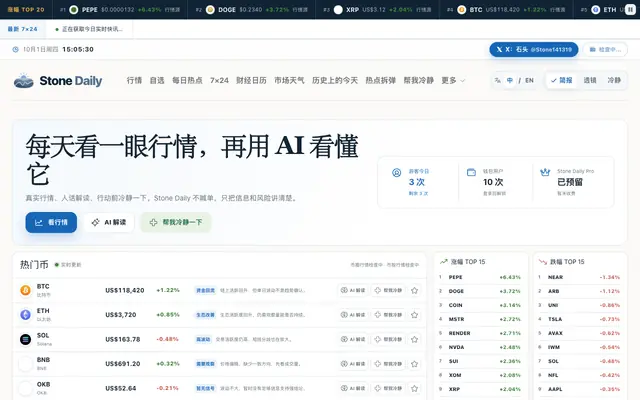This screenshot has height=400, width=640.
Task: Switch language to 中
Action: click(510, 80)
